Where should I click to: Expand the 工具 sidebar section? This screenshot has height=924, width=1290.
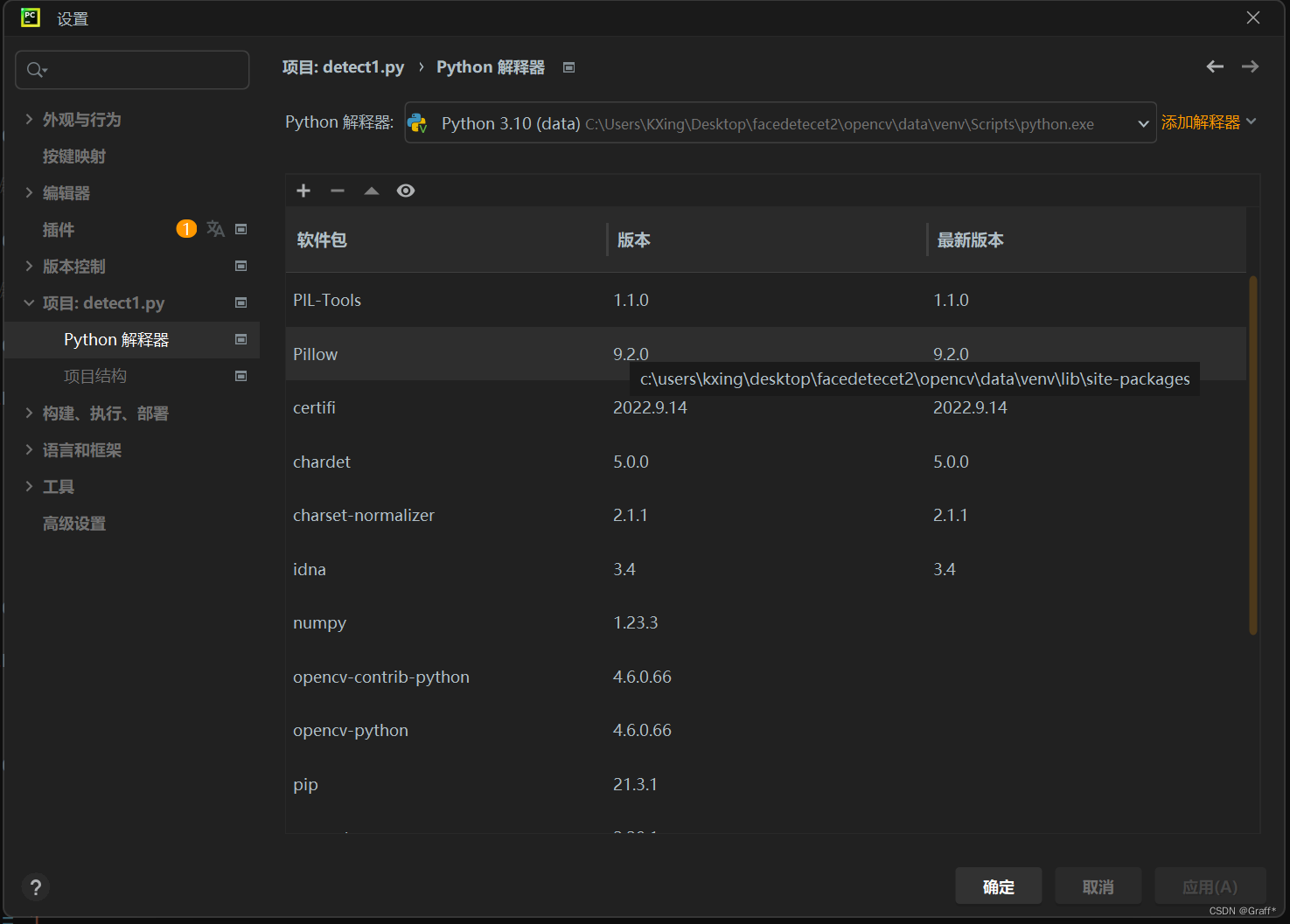pyautogui.click(x=59, y=487)
